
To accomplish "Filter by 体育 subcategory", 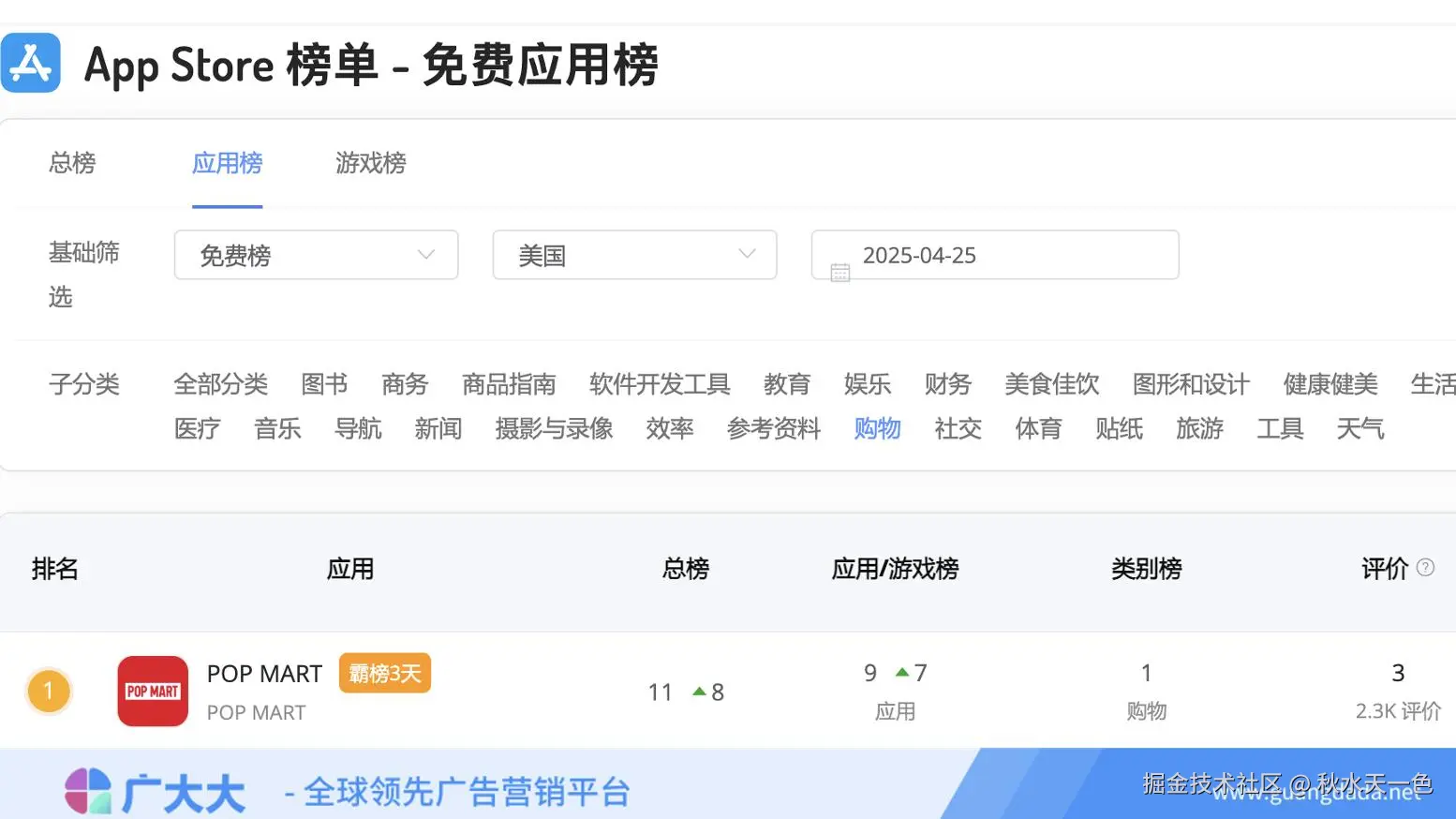I will pos(1039,429).
